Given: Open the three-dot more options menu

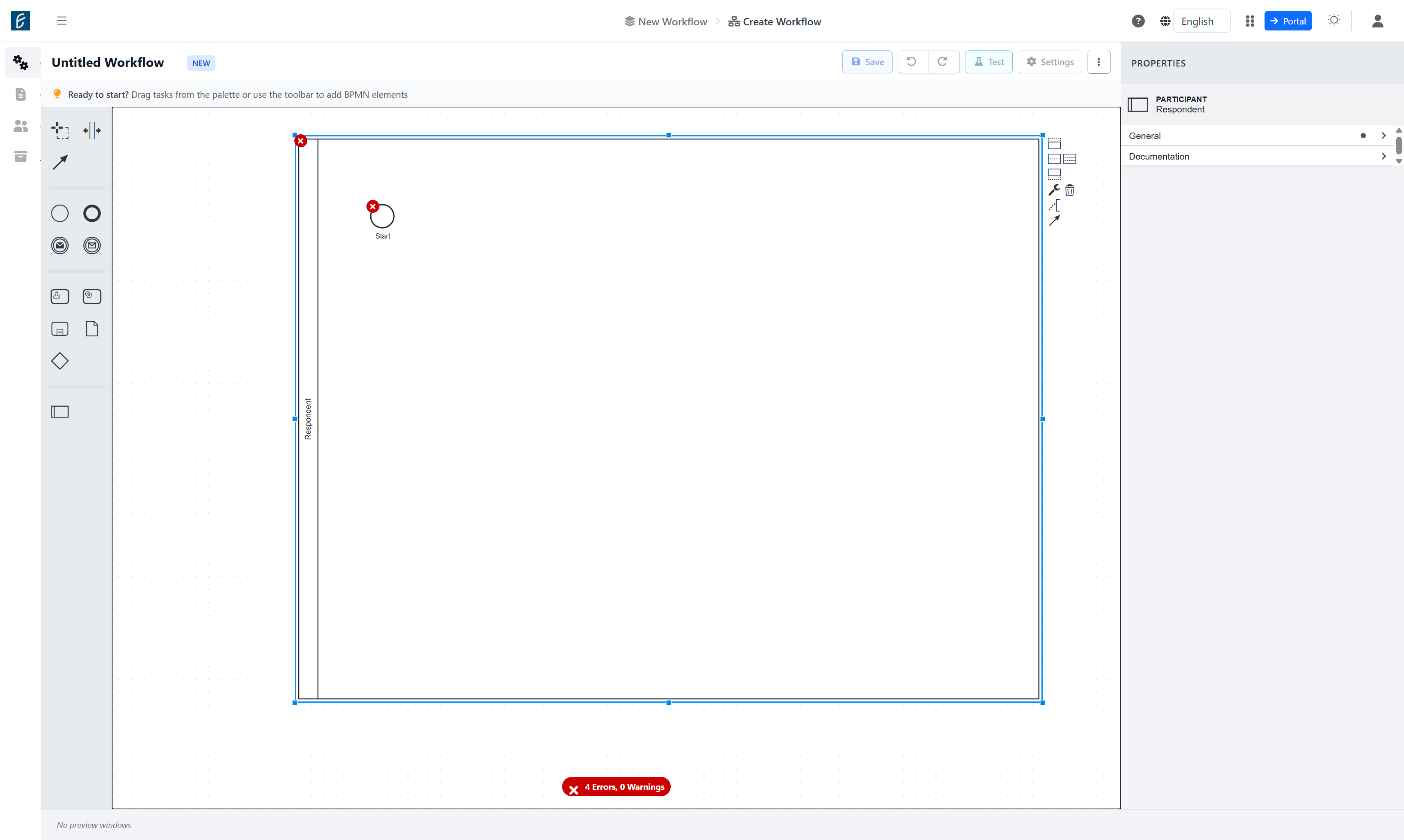Looking at the screenshot, I should click(x=1098, y=62).
